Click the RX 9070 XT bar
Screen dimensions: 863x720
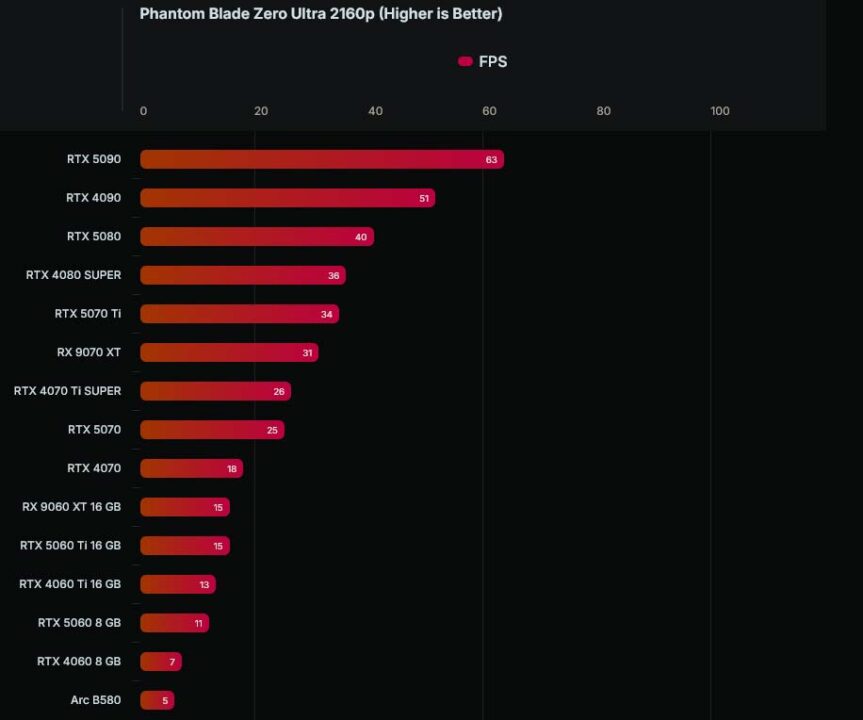[x=229, y=352]
